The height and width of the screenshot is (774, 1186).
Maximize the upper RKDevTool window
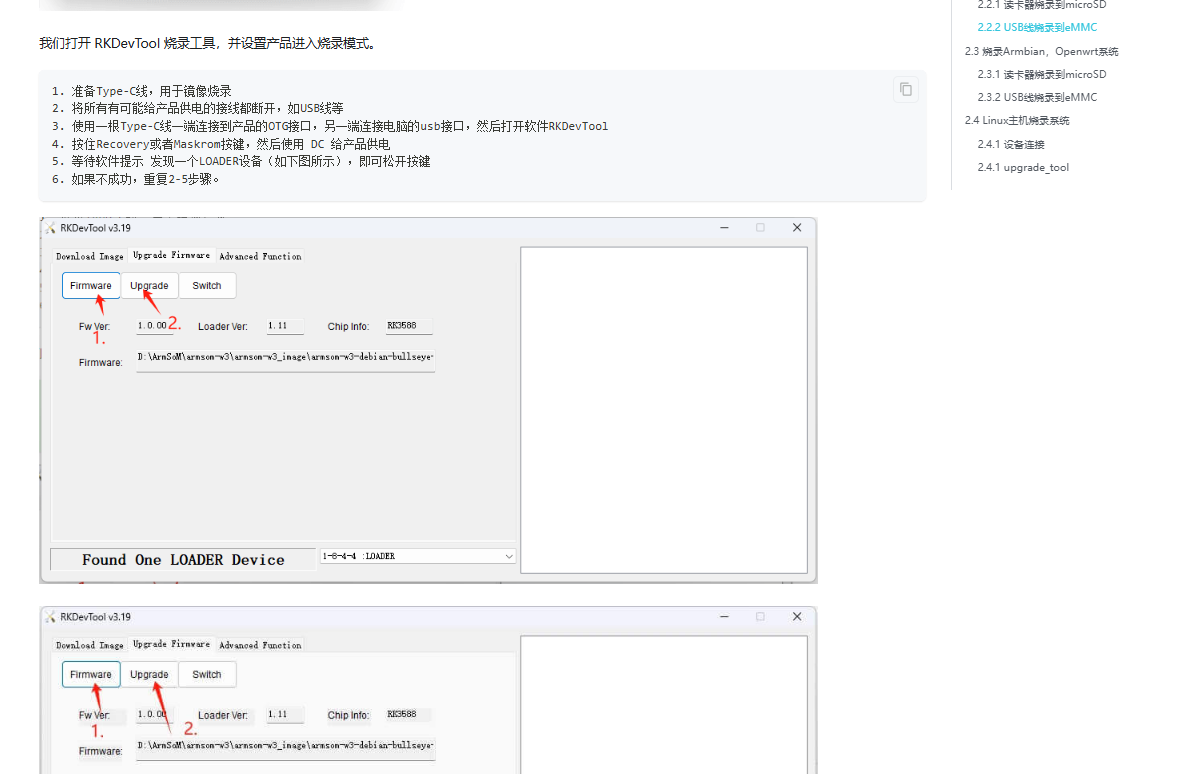tap(760, 228)
